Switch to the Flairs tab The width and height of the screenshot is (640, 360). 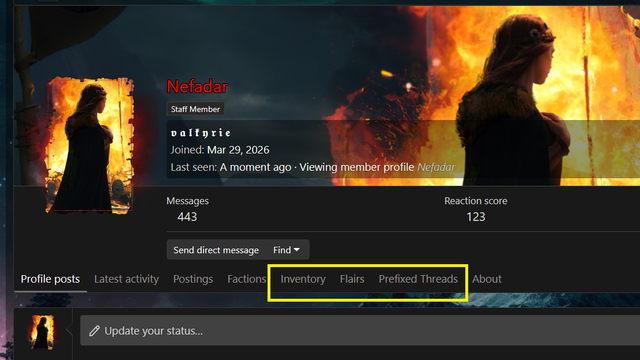tap(352, 279)
